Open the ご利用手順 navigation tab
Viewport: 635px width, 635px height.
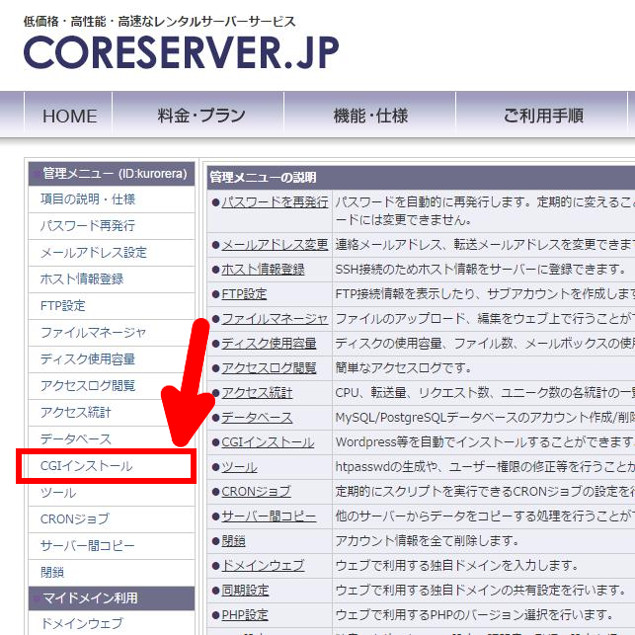tap(543, 116)
